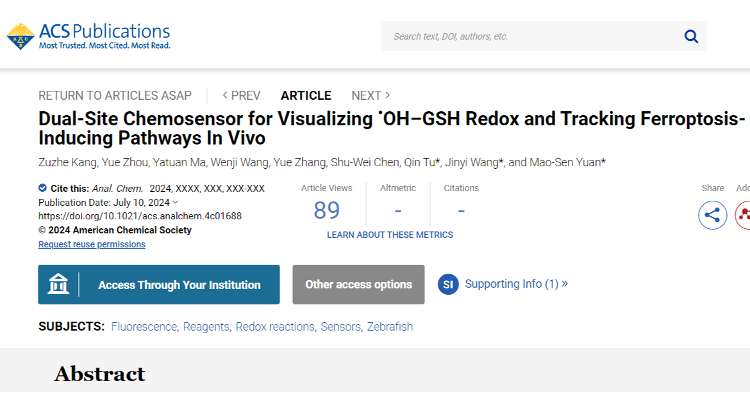Click the Article Views count 89
The image size is (750, 400).
point(327,211)
